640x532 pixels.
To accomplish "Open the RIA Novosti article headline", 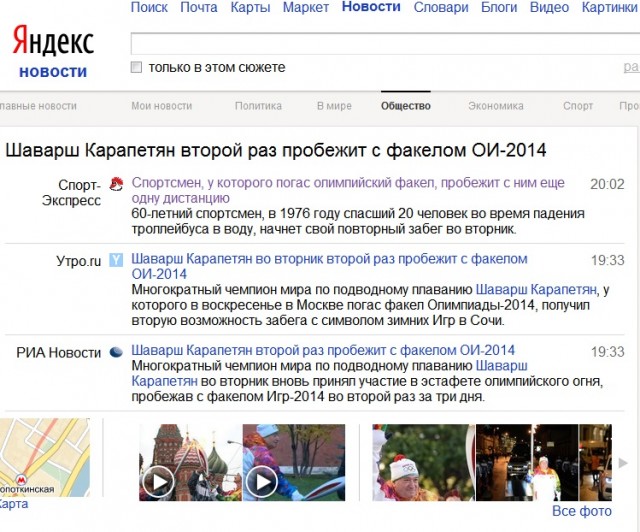I will 323,350.
